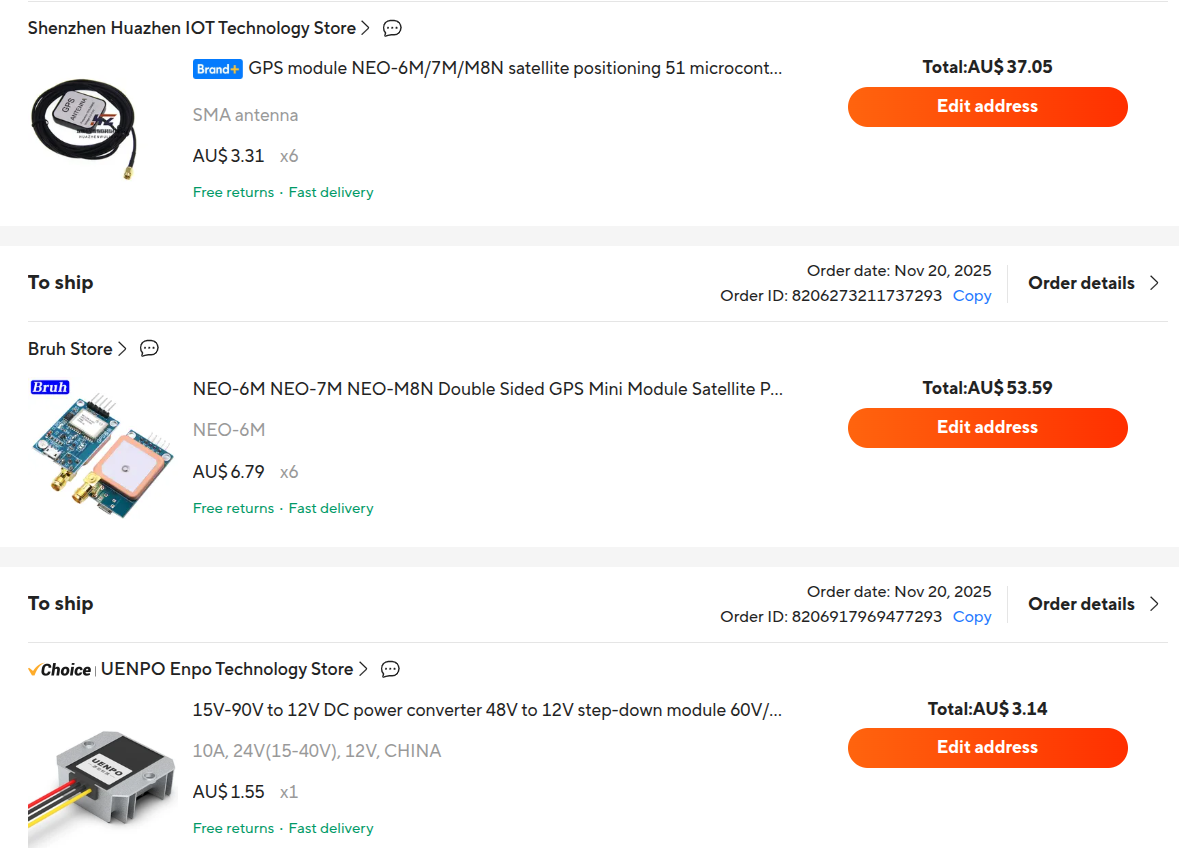Message Shenzhen Huazhen IOT Technology Store via chat icon
The width and height of the screenshot is (1179, 858).
click(392, 28)
